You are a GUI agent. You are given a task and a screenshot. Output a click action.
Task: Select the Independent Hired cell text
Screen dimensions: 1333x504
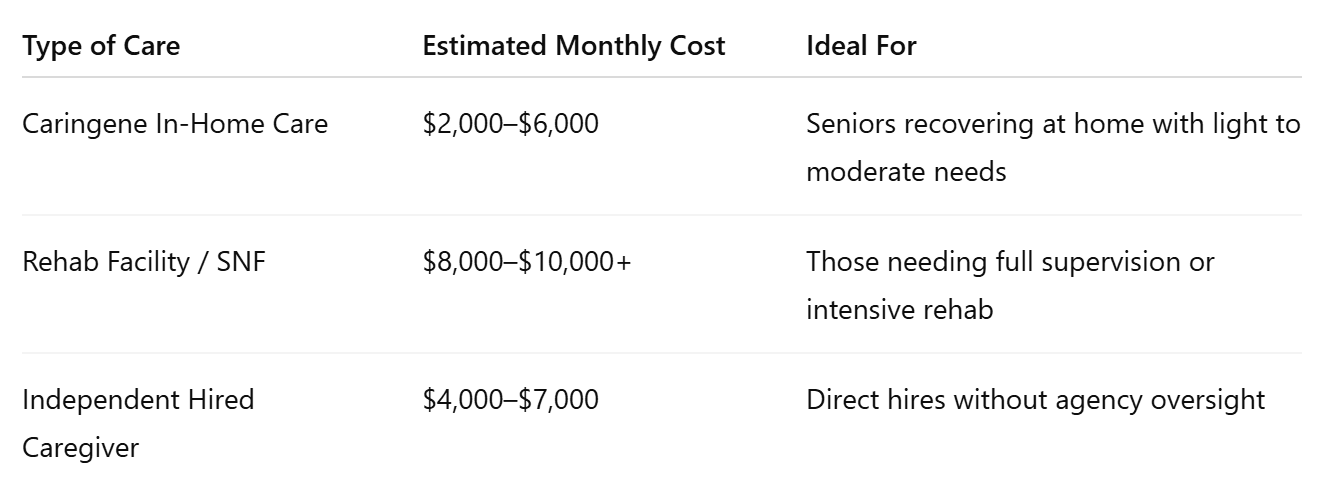tap(138, 401)
